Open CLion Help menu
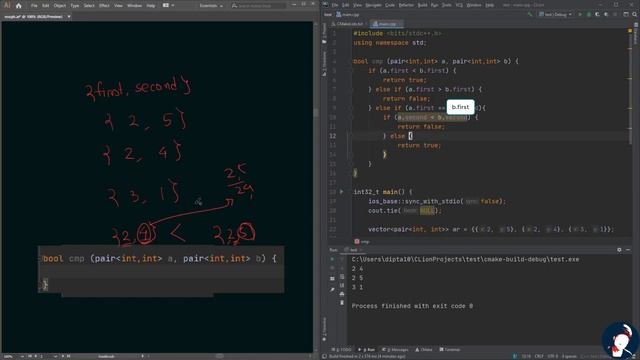The width and height of the screenshot is (640, 360). point(489,5)
